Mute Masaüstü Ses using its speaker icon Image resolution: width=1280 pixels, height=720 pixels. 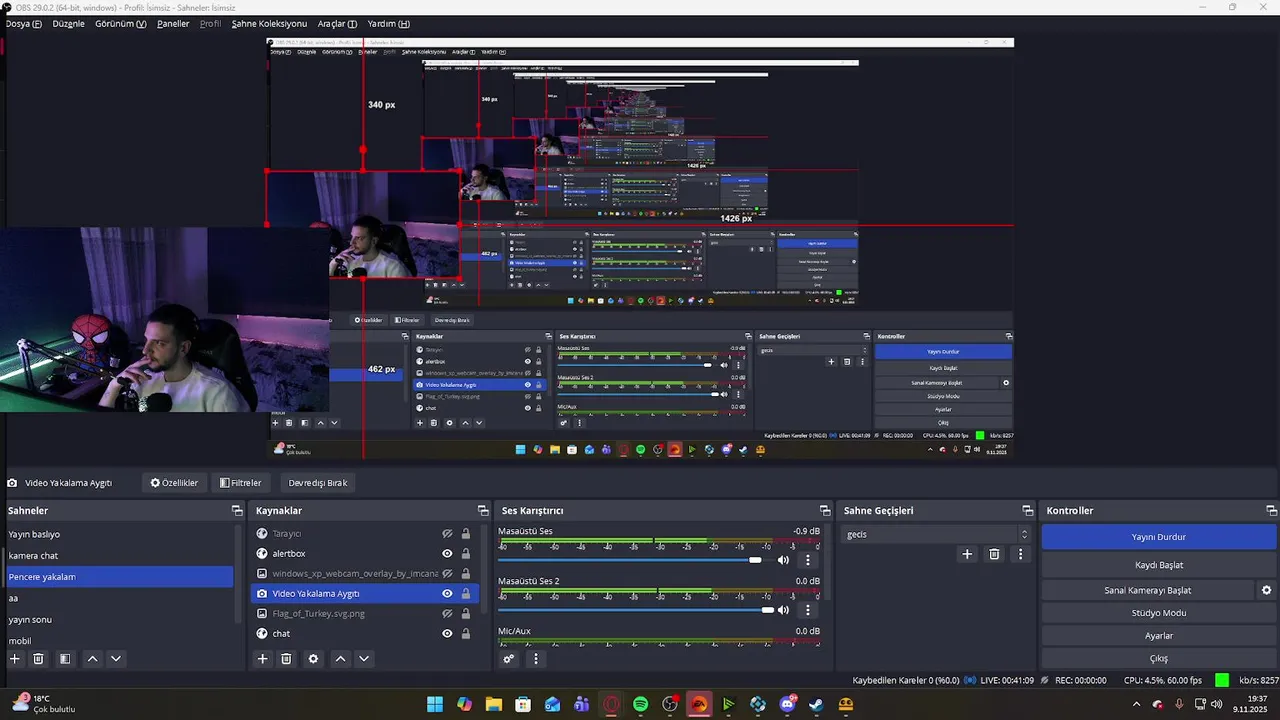pos(783,560)
